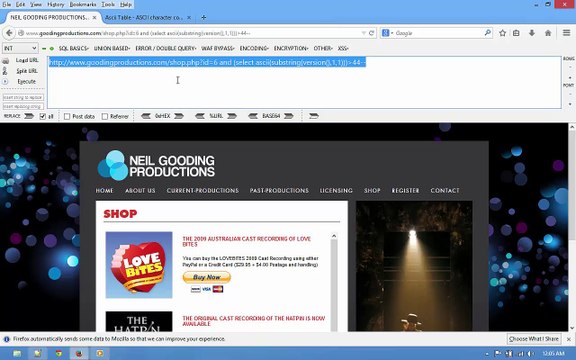The width and height of the screenshot is (576, 360).
Task: Select the NEIL GOODING PRODUCTIONS tab
Action: pyautogui.click(x=50, y=17)
